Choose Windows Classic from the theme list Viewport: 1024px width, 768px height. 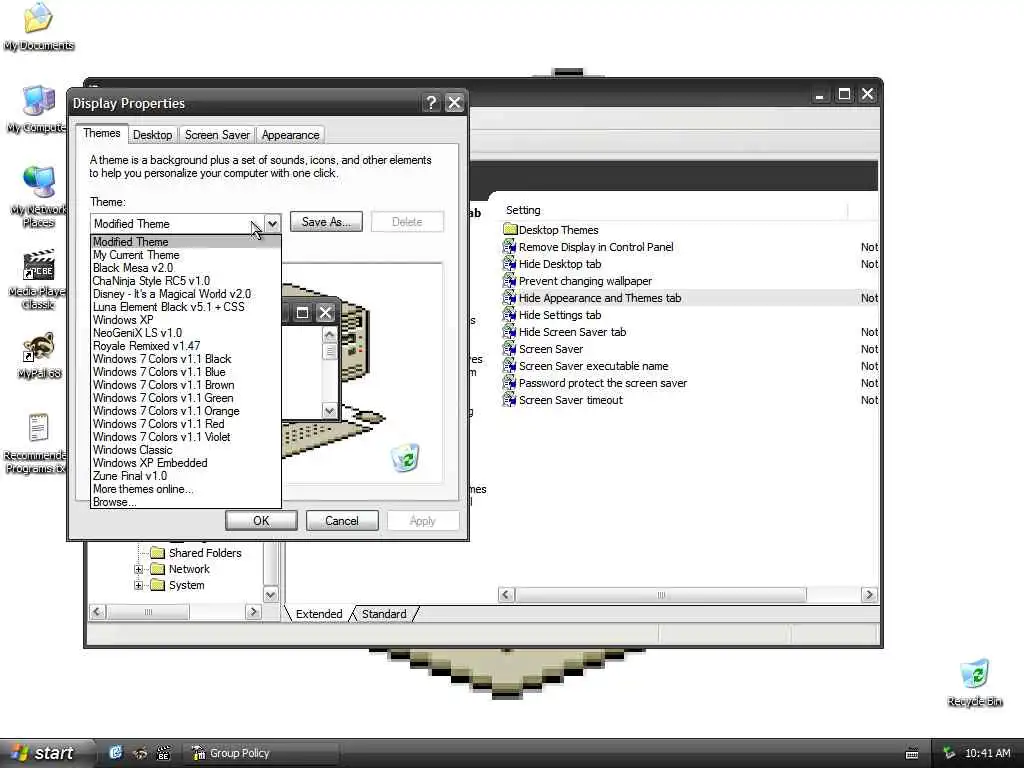coord(186,450)
